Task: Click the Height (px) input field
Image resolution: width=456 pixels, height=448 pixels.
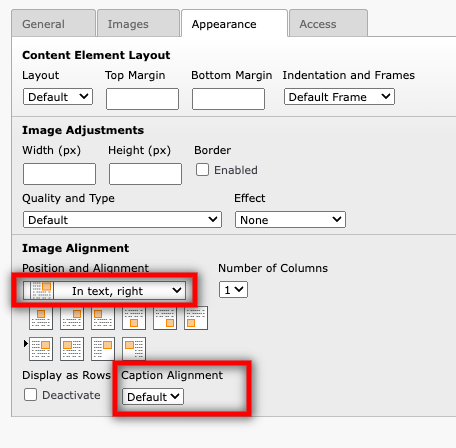Action: coord(145,174)
